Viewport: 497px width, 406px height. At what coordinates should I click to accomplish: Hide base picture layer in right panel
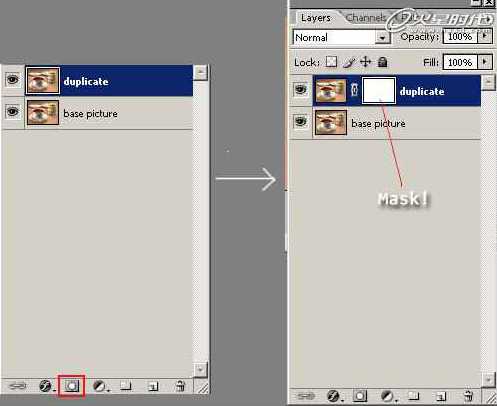300,121
